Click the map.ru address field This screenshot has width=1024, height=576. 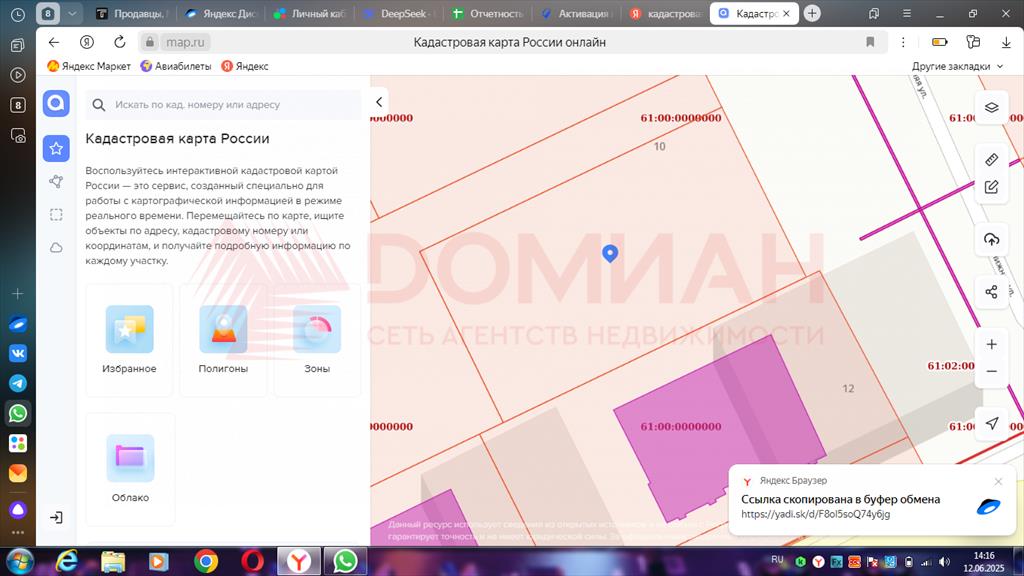pyautogui.click(x=185, y=42)
